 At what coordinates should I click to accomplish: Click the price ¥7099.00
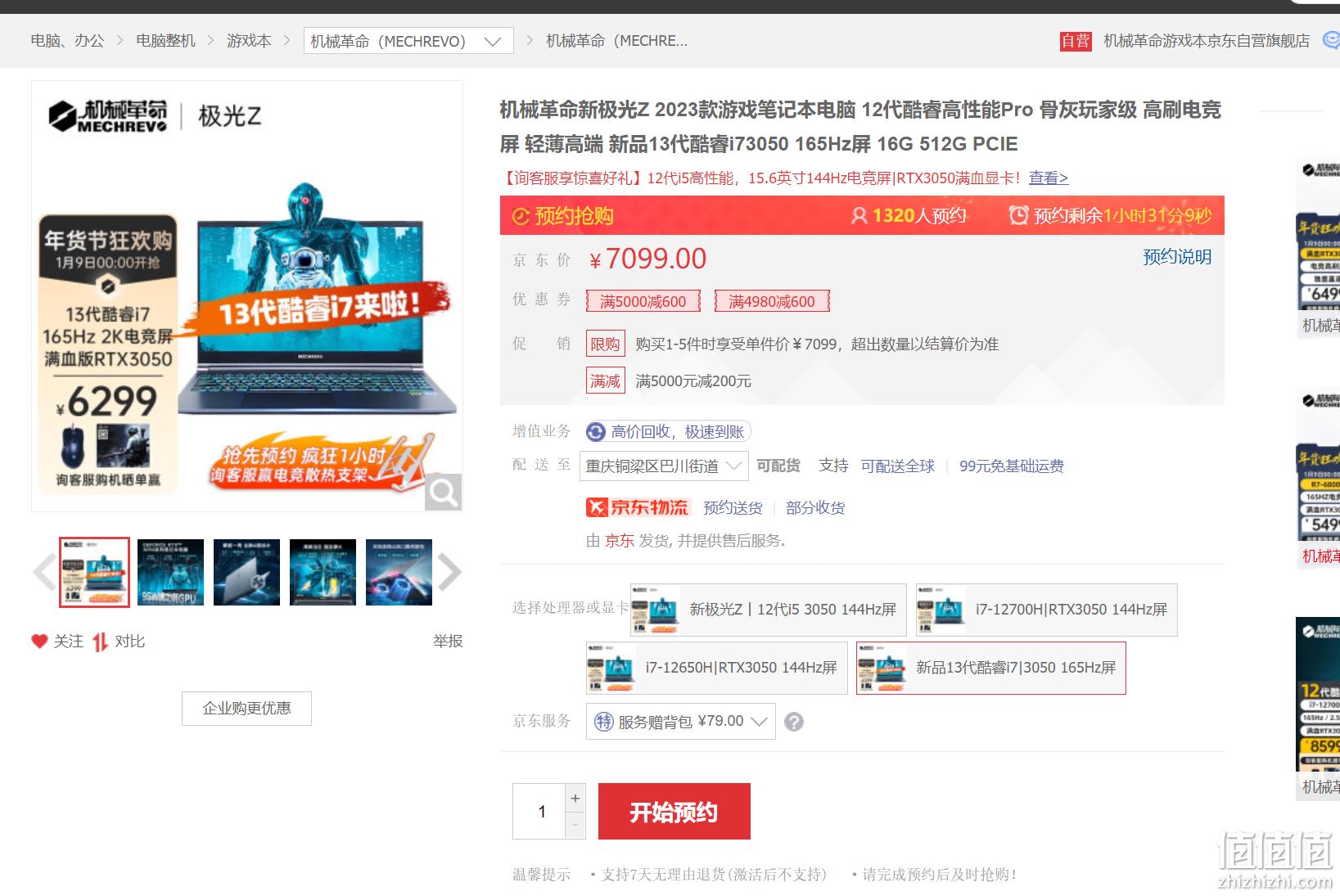coord(647,259)
